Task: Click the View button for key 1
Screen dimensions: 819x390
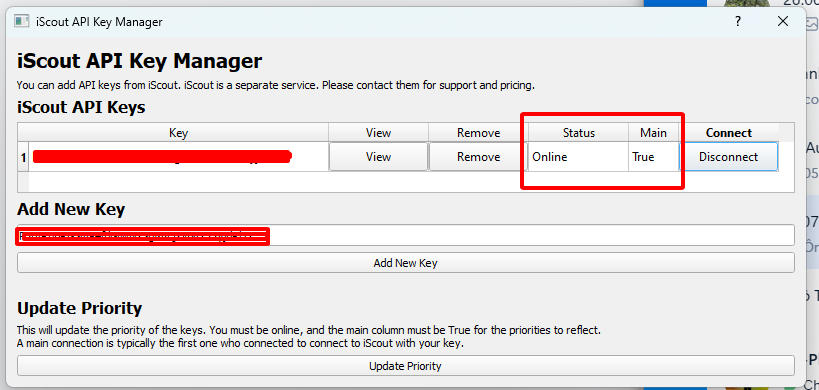Action: tap(379, 157)
